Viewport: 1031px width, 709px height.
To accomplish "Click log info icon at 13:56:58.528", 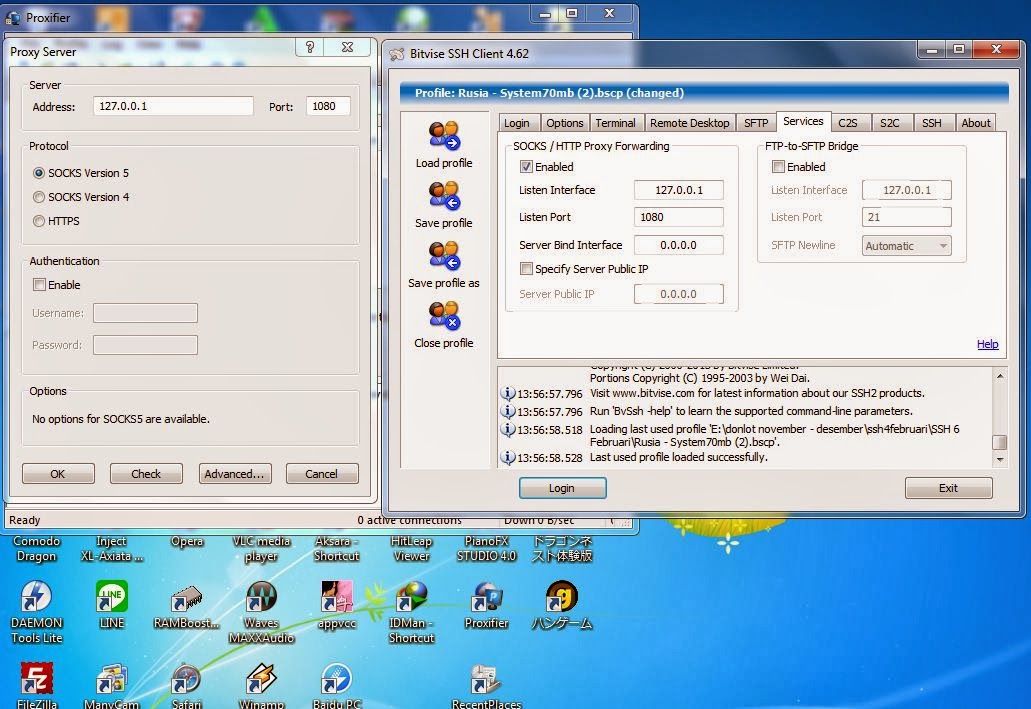I will tap(507, 457).
